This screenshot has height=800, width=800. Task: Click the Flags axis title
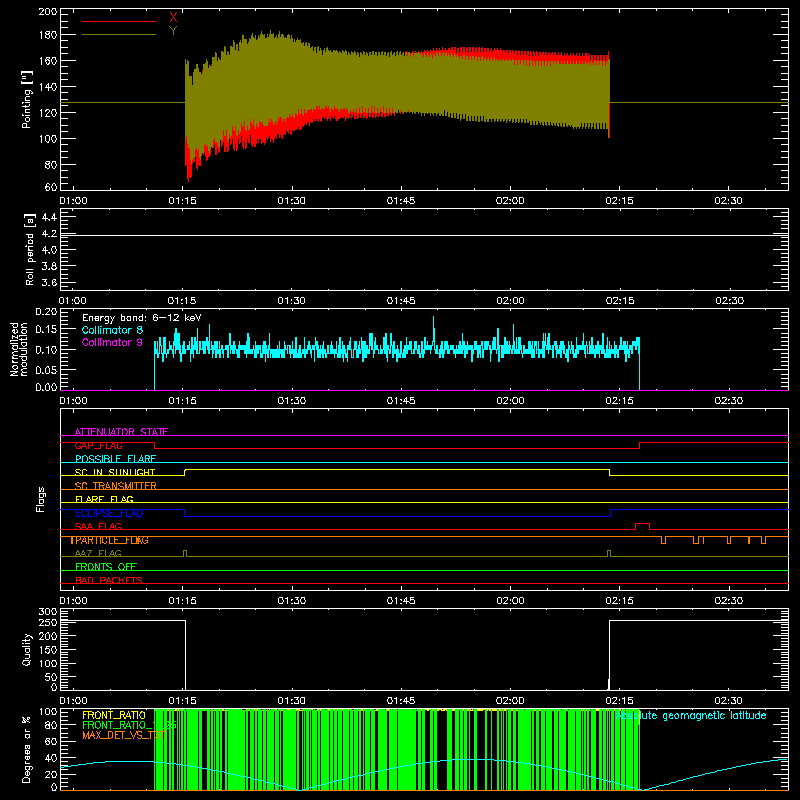[40, 499]
